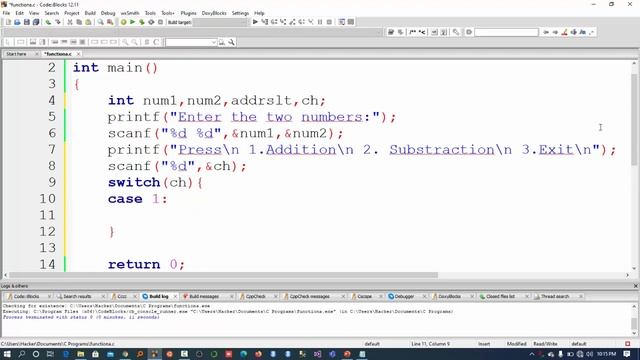The image size is (640, 360).
Task: Abort build toolbar icon
Action: click(x=160, y=22)
